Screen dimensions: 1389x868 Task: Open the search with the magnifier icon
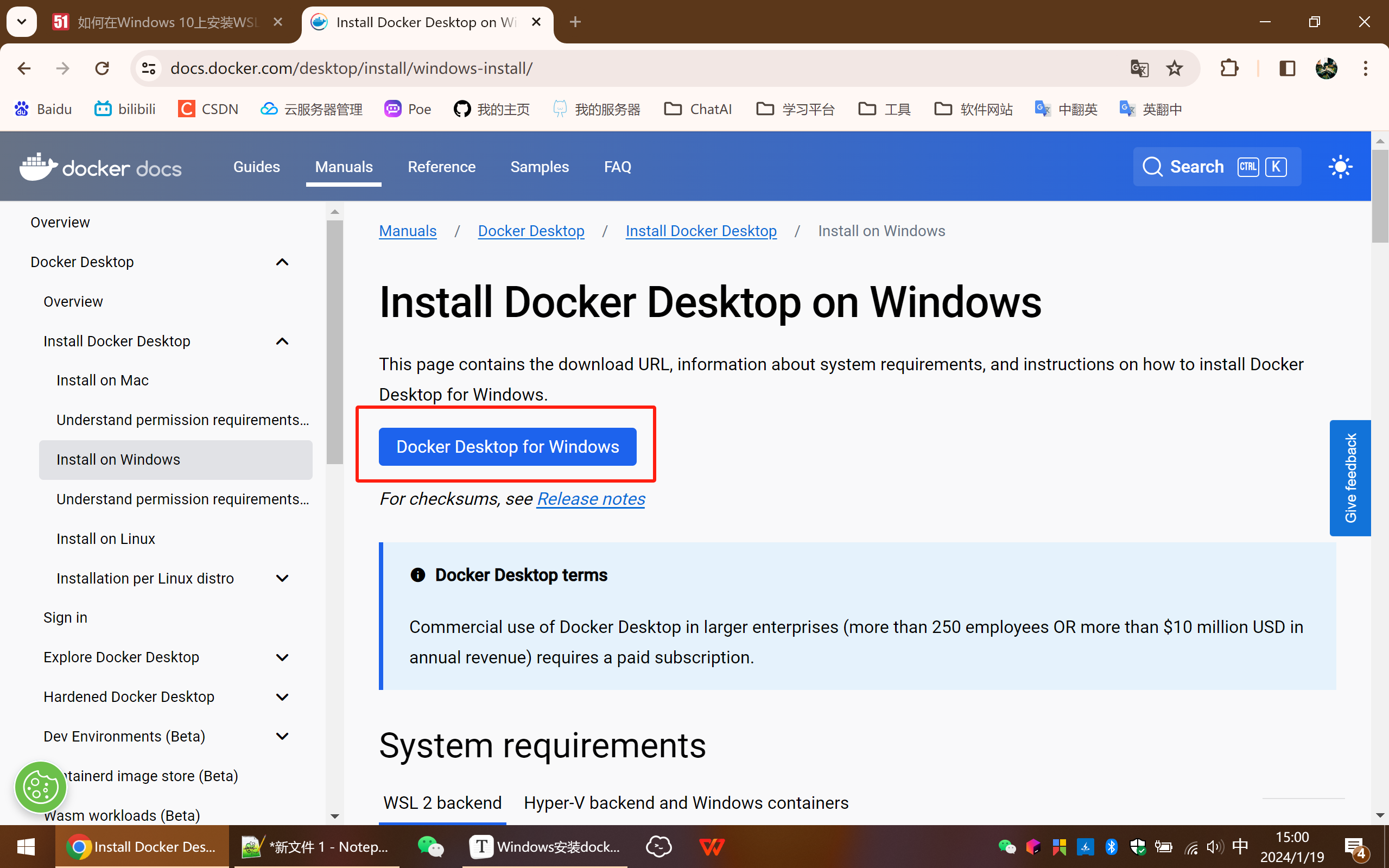click(1153, 167)
